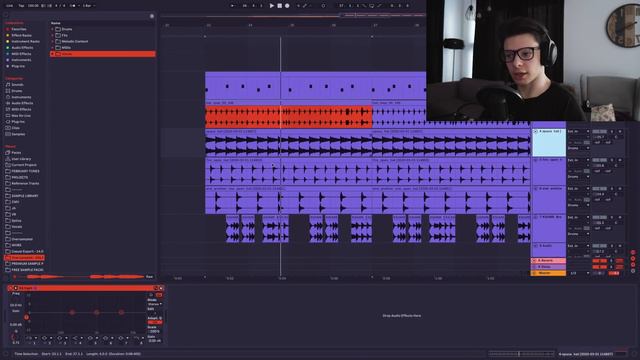Screen dimensions: 640x360
Task: Click EQ Eight output Gain value
Action: [x=155, y=341]
